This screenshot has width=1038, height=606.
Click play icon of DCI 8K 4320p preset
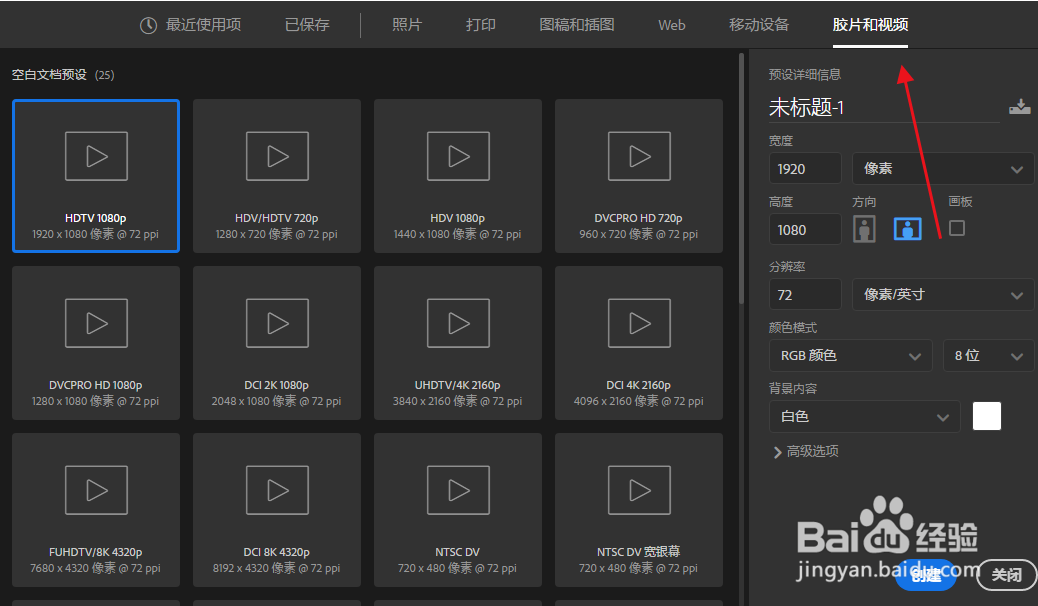pyautogui.click(x=277, y=490)
